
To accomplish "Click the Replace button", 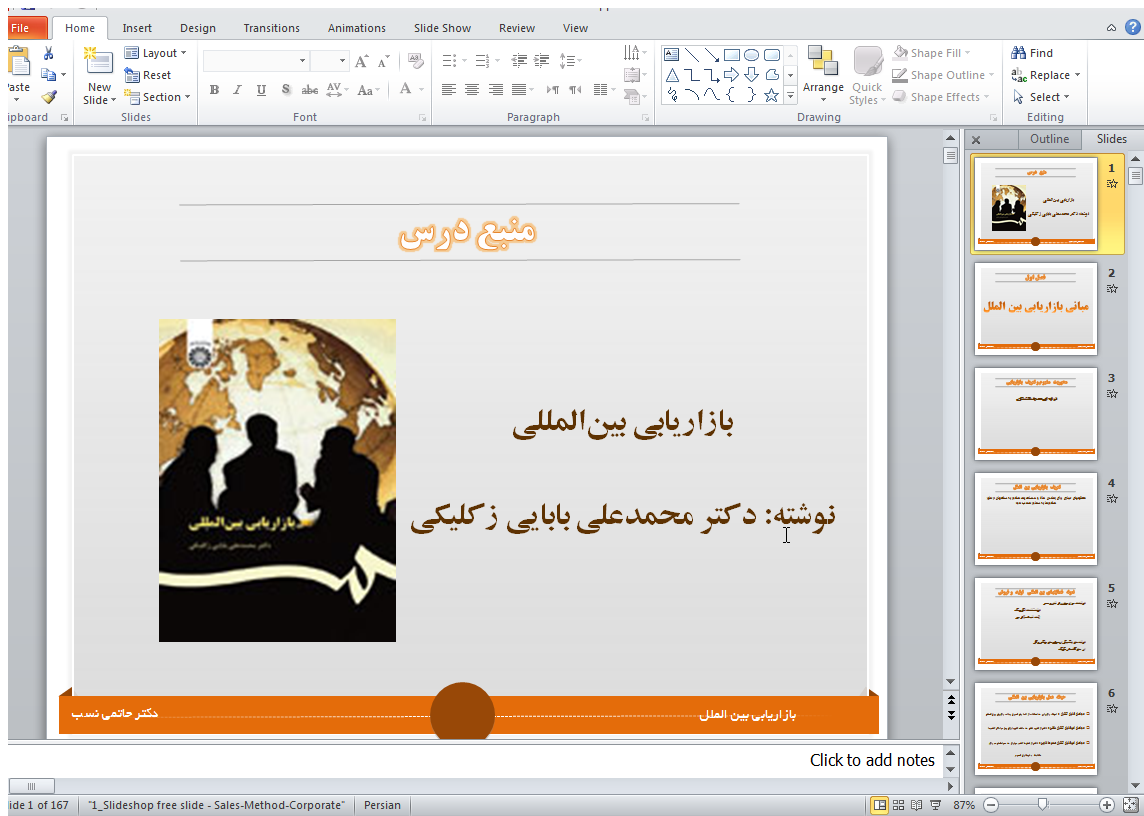I will tap(1046, 74).
